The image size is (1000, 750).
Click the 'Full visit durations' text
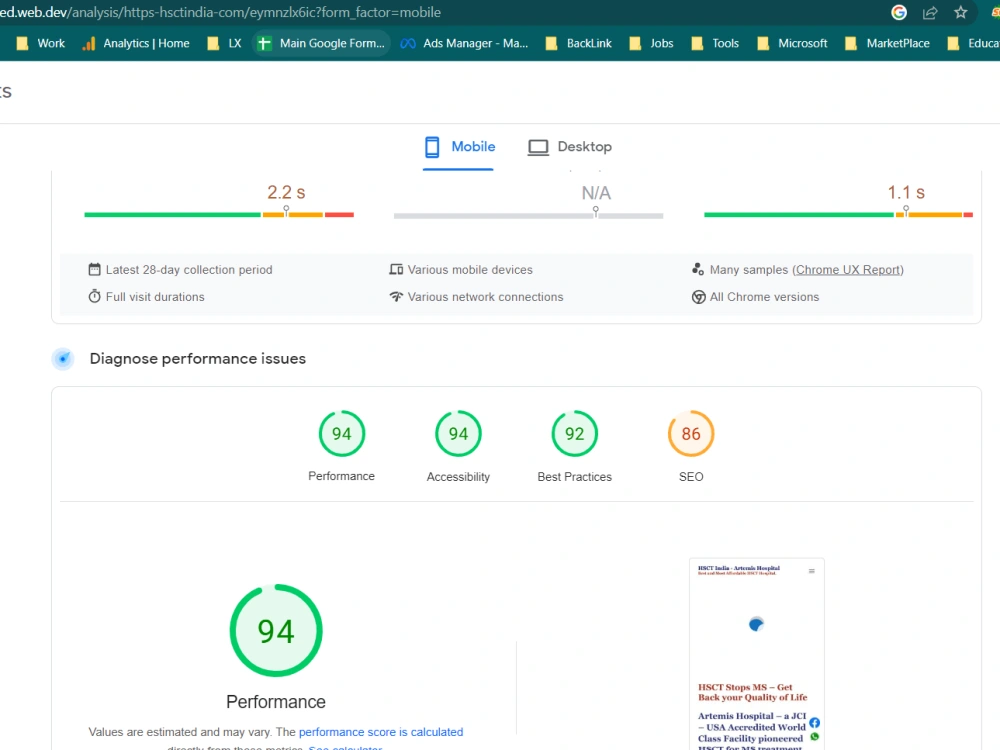pyautogui.click(x=155, y=297)
